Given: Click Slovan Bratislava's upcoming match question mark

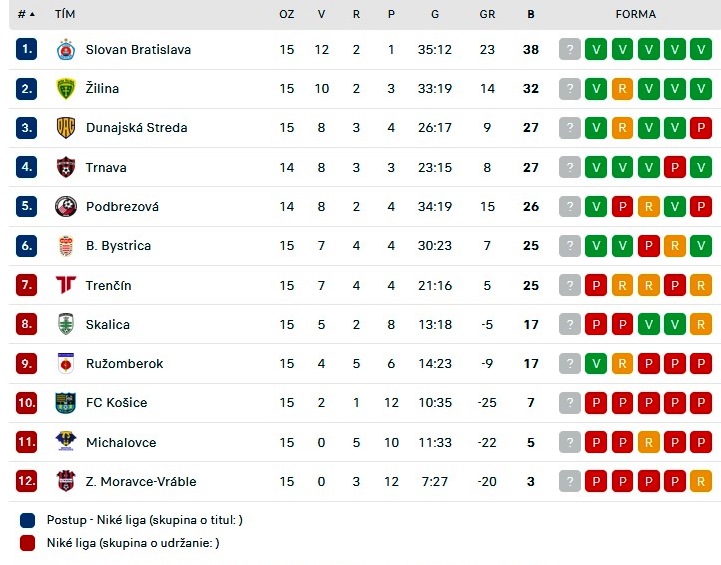Looking at the screenshot, I should point(570,50).
